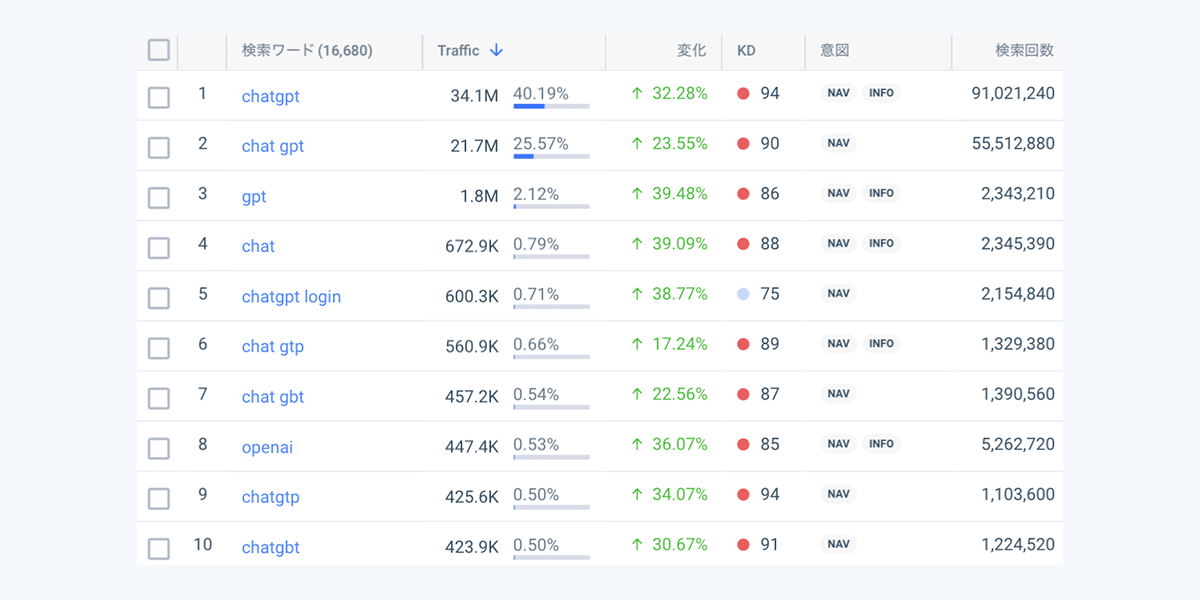Screen dimensions: 1200x600
Task: Click the 25.57% traffic share bar
Action: point(551,156)
